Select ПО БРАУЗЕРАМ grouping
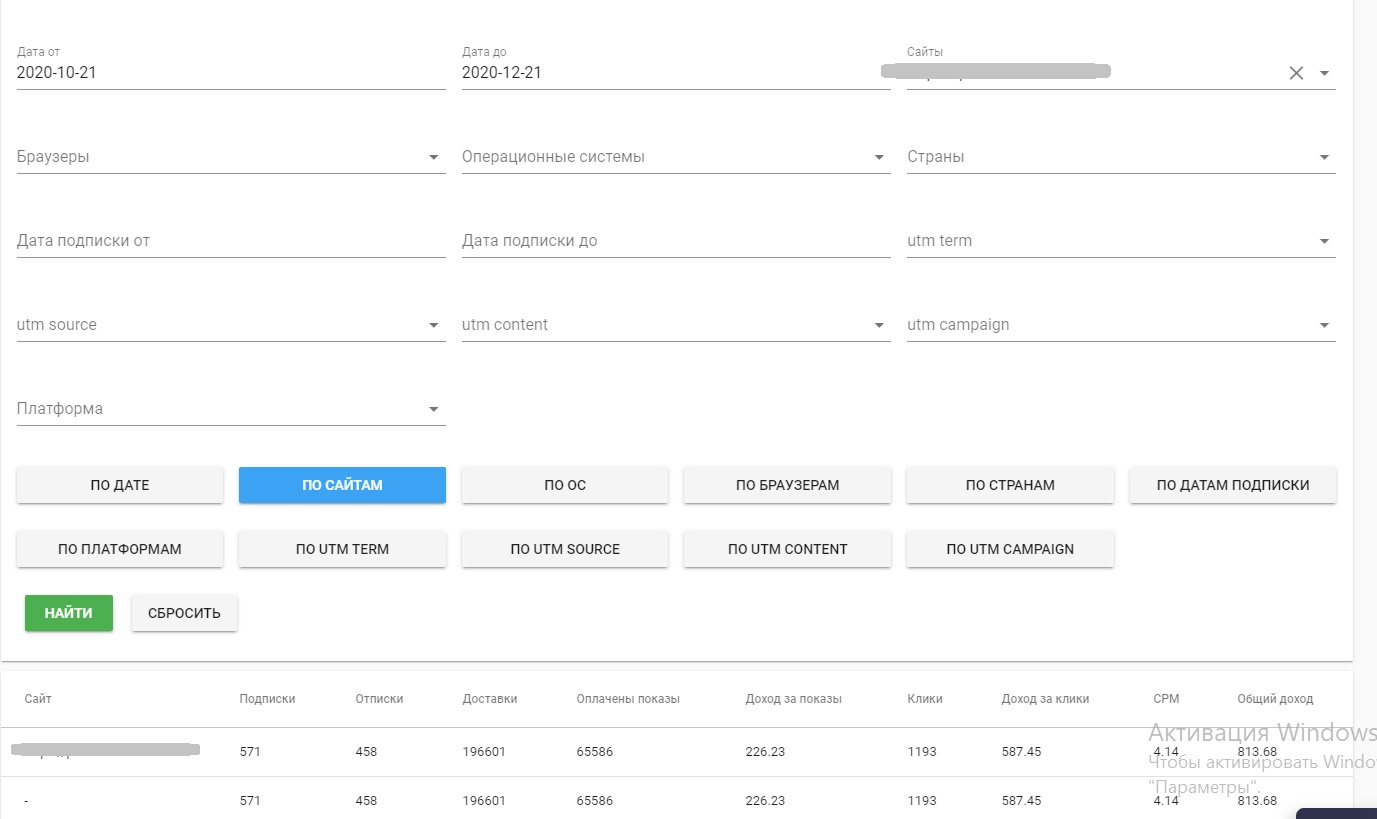The width and height of the screenshot is (1377, 819). coord(787,485)
